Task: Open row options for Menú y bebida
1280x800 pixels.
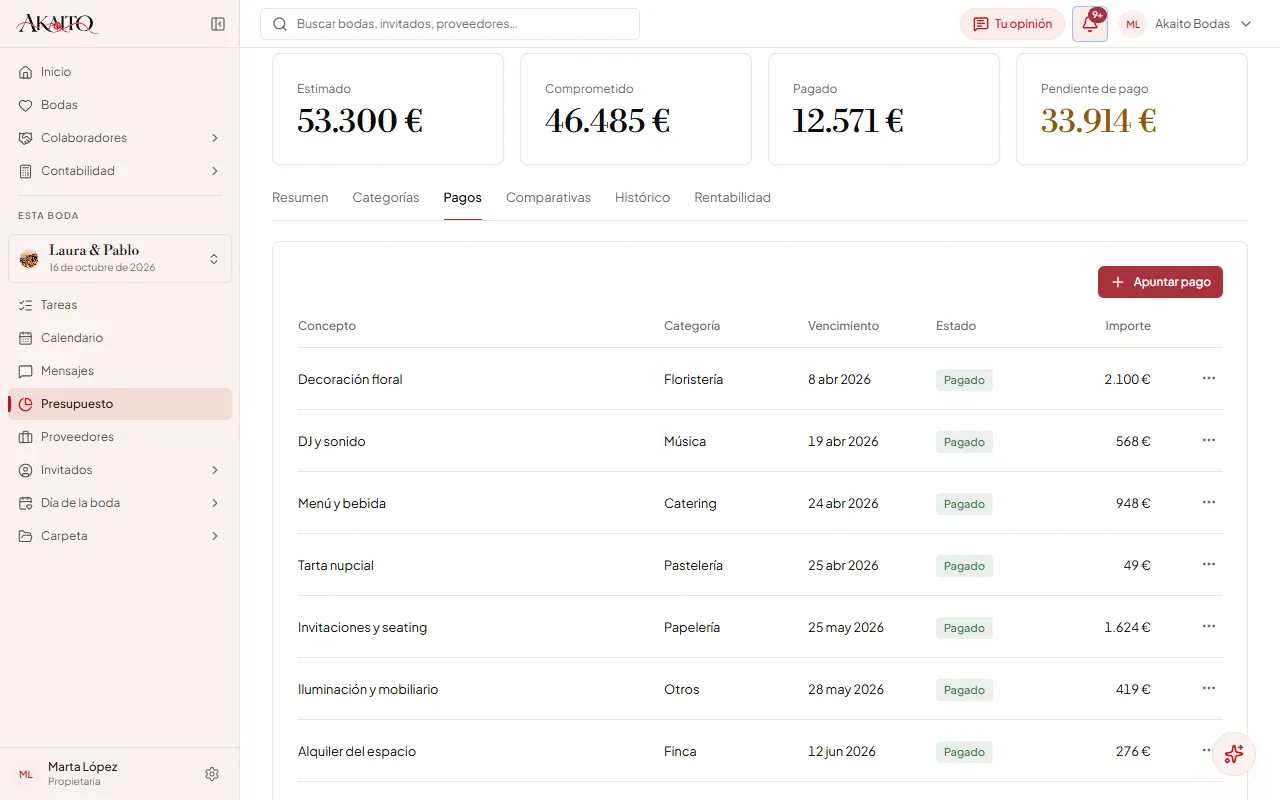Action: click(1209, 502)
